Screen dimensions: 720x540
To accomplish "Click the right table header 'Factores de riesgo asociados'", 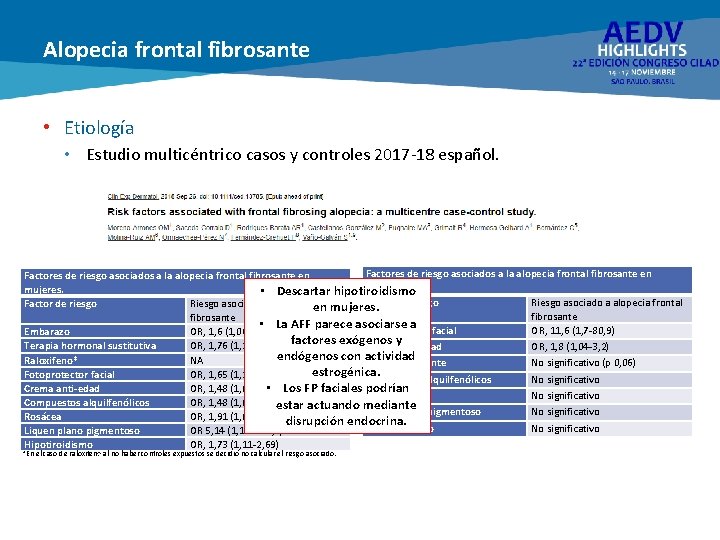I will (x=527, y=280).
